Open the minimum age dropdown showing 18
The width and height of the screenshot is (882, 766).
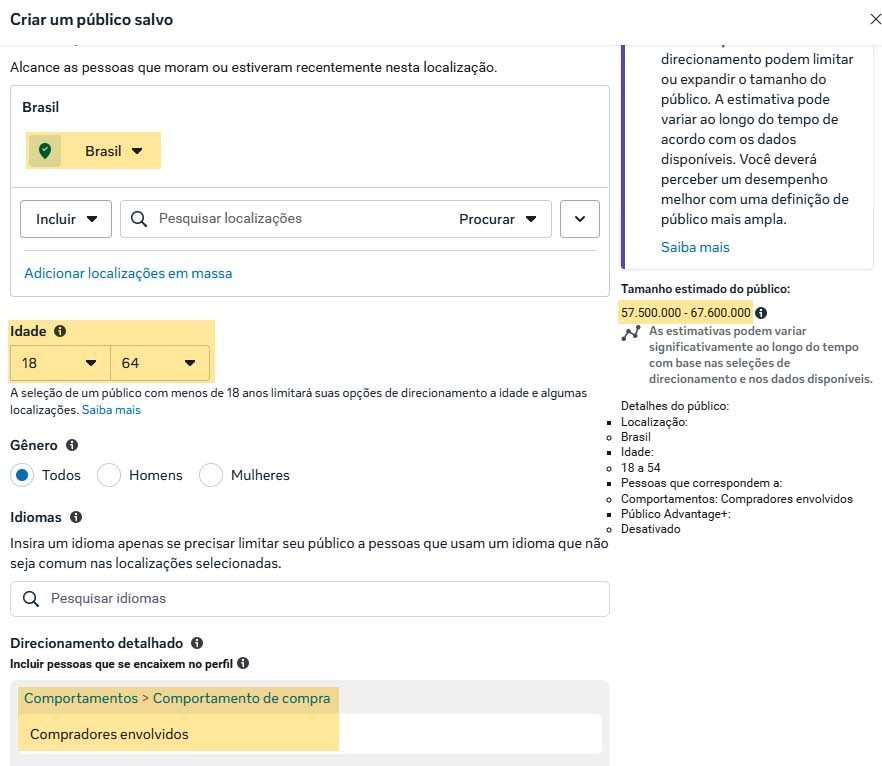click(57, 363)
